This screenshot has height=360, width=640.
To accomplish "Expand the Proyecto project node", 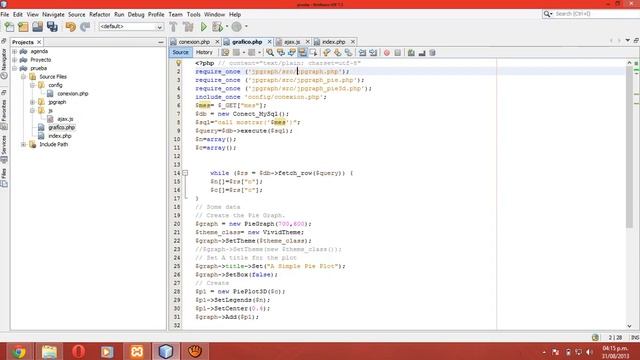I will click(x=15, y=60).
